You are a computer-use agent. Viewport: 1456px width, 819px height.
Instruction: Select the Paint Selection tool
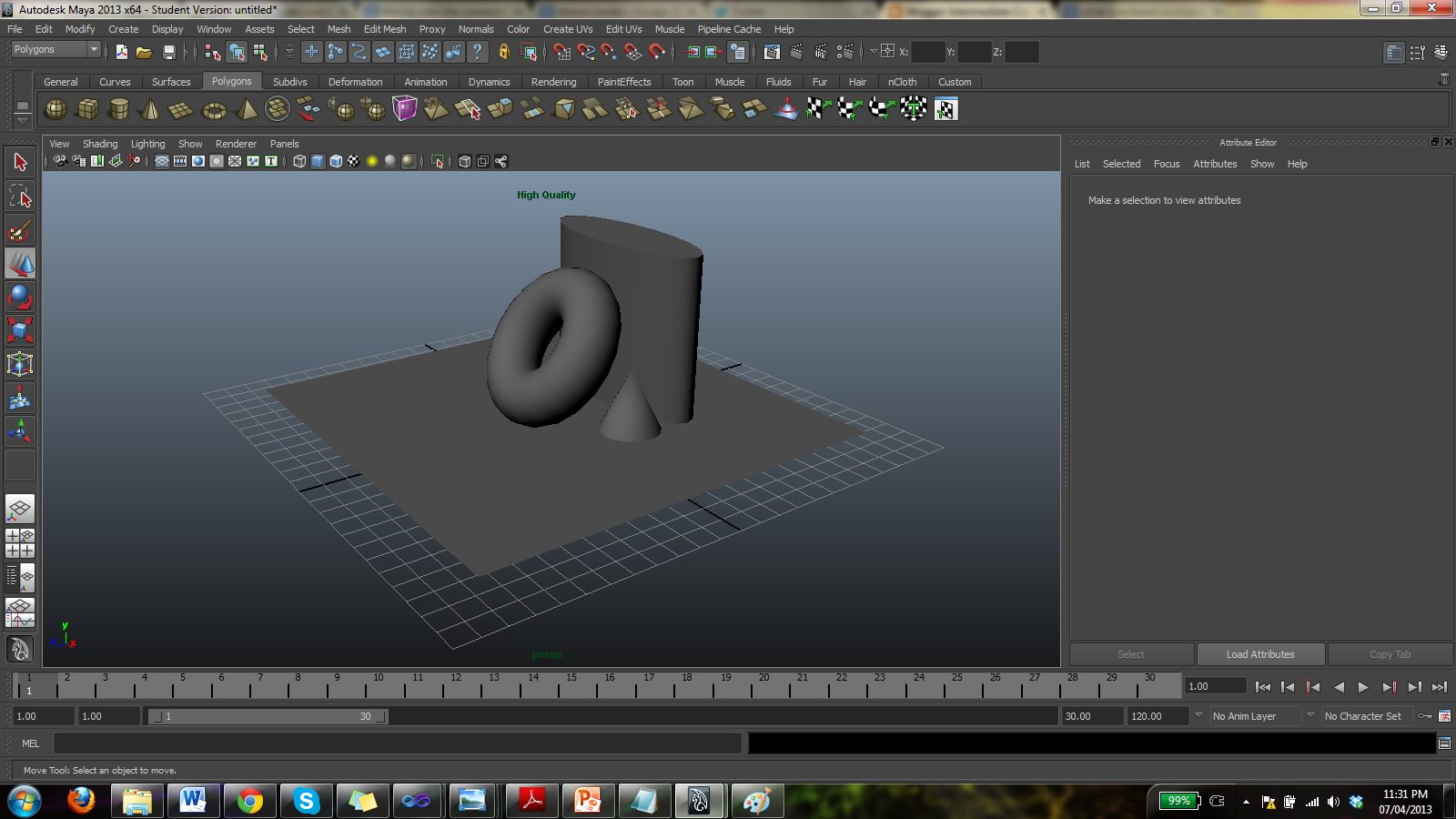pos(20,230)
